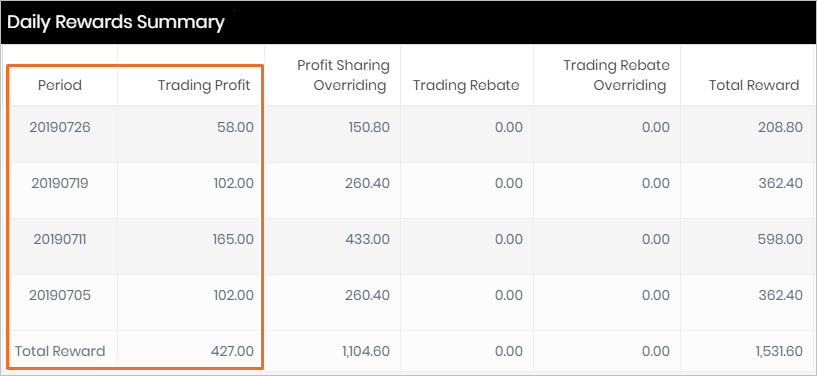Image resolution: width=817 pixels, height=376 pixels.
Task: Click the 1,104.60 overriding total
Action: point(366,351)
